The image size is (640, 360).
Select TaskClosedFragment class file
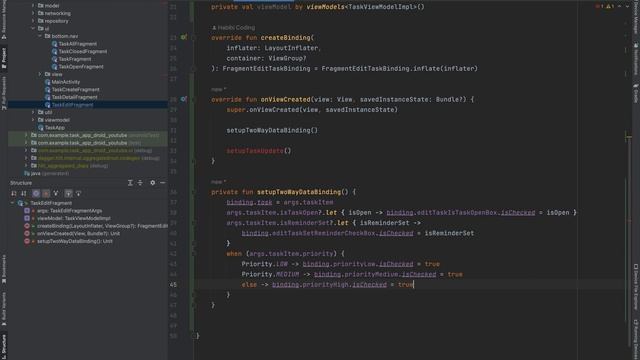(x=82, y=51)
